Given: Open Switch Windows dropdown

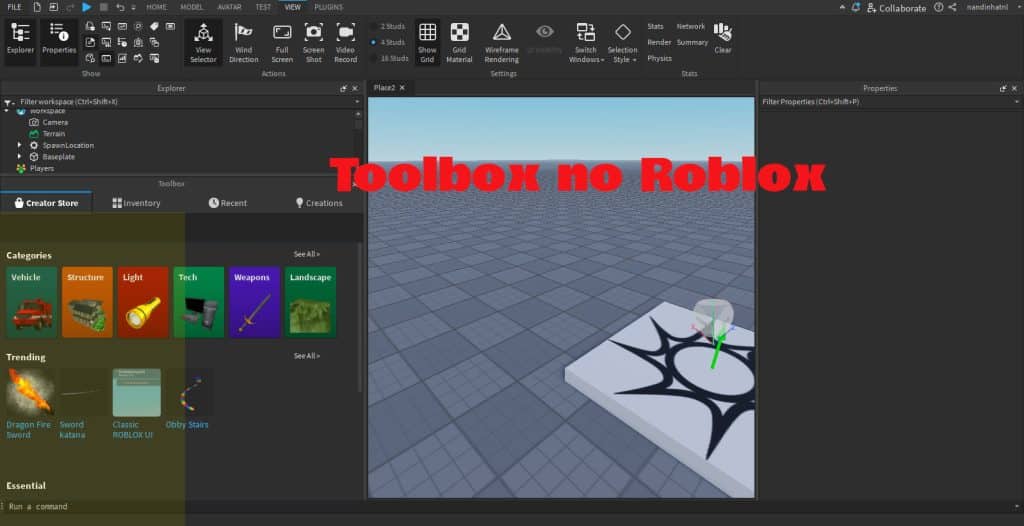Looking at the screenshot, I should [586, 42].
